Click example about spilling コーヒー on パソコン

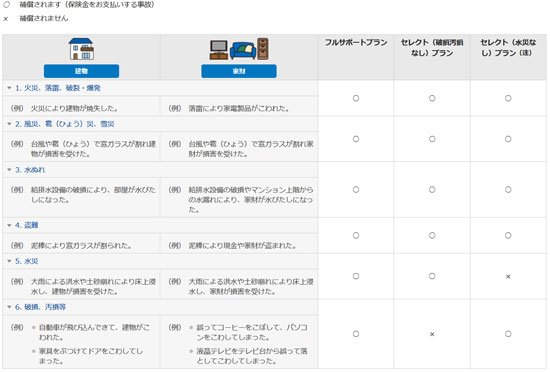click(252, 332)
